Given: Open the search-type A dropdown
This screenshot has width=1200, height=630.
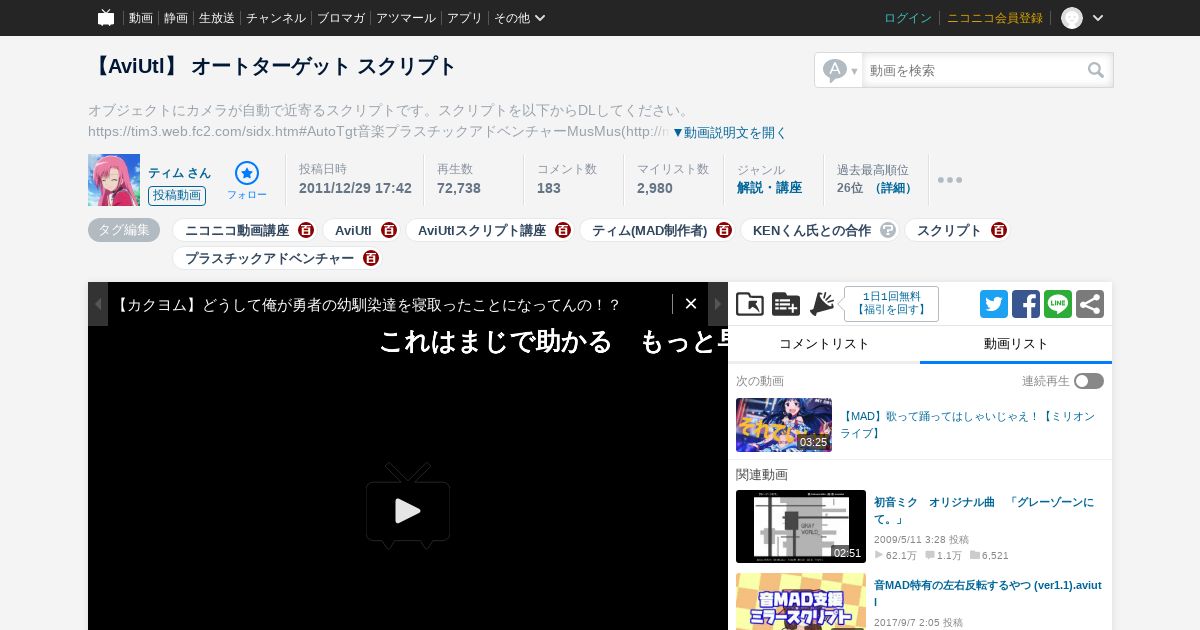Looking at the screenshot, I should pyautogui.click(x=840, y=70).
